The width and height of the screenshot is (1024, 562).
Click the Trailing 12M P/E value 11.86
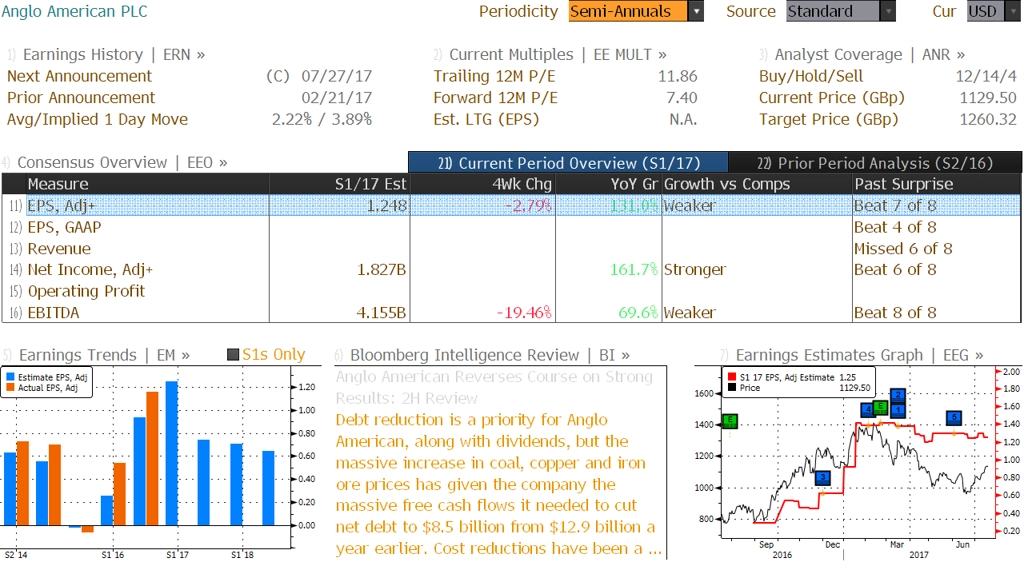click(x=678, y=76)
